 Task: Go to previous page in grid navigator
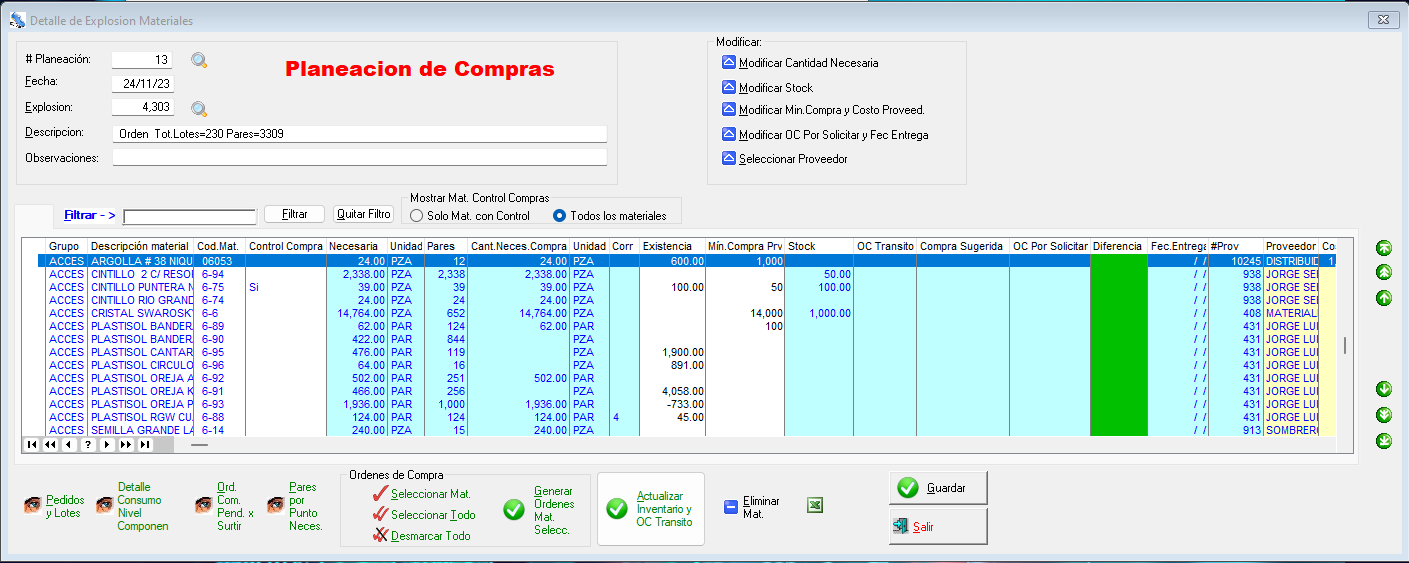[x=50, y=445]
